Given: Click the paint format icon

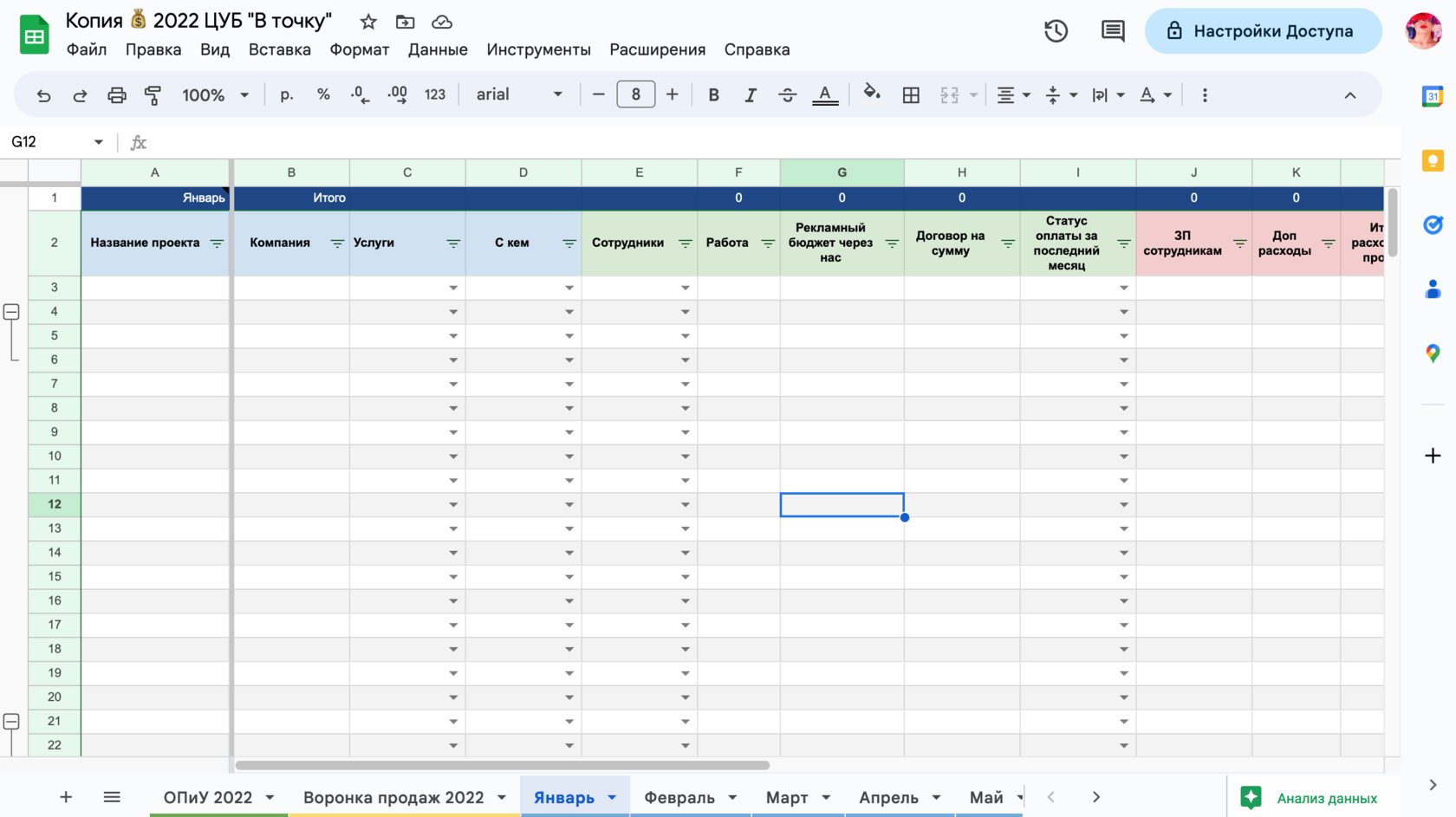Looking at the screenshot, I should (153, 95).
